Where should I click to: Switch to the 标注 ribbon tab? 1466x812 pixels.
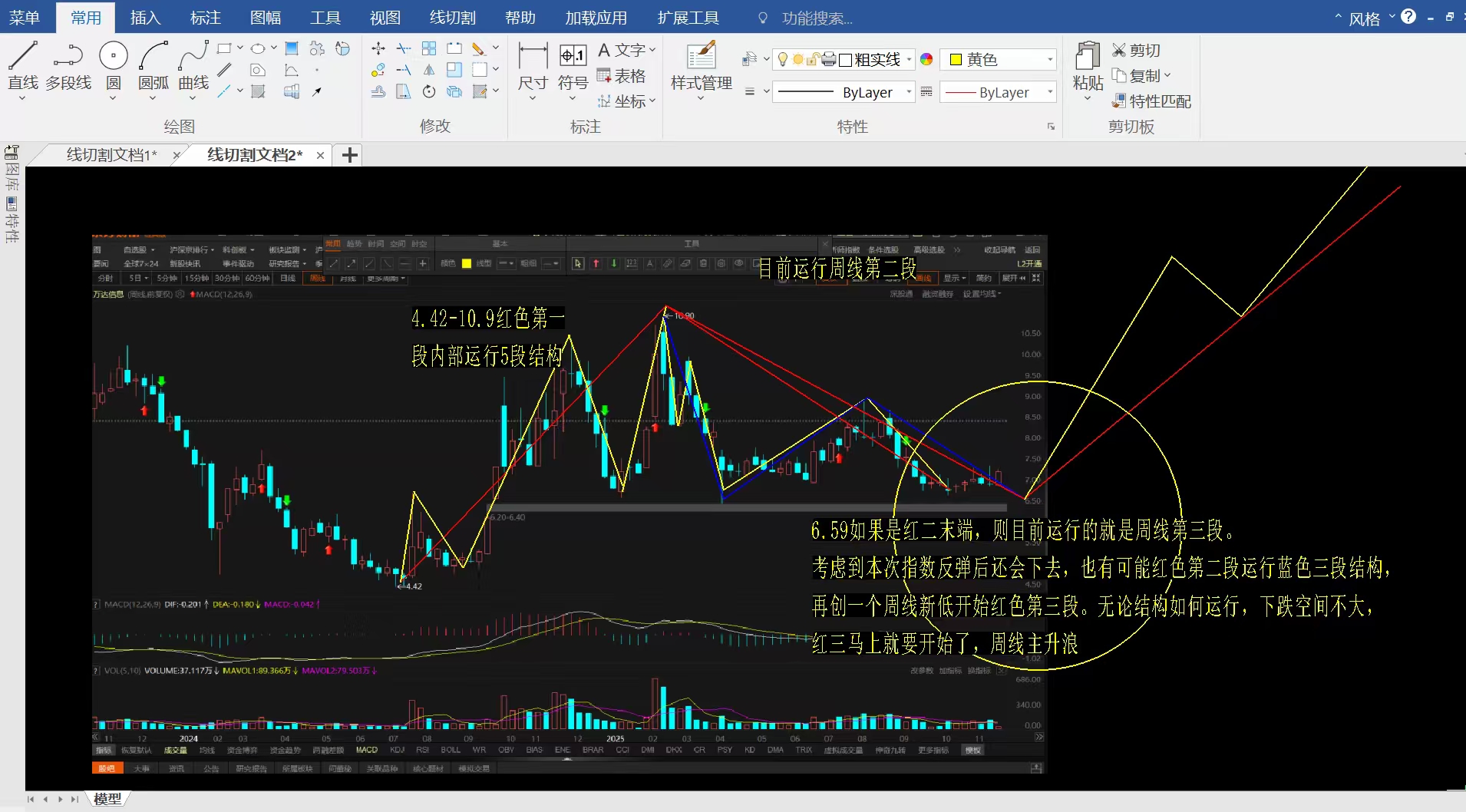click(x=205, y=17)
